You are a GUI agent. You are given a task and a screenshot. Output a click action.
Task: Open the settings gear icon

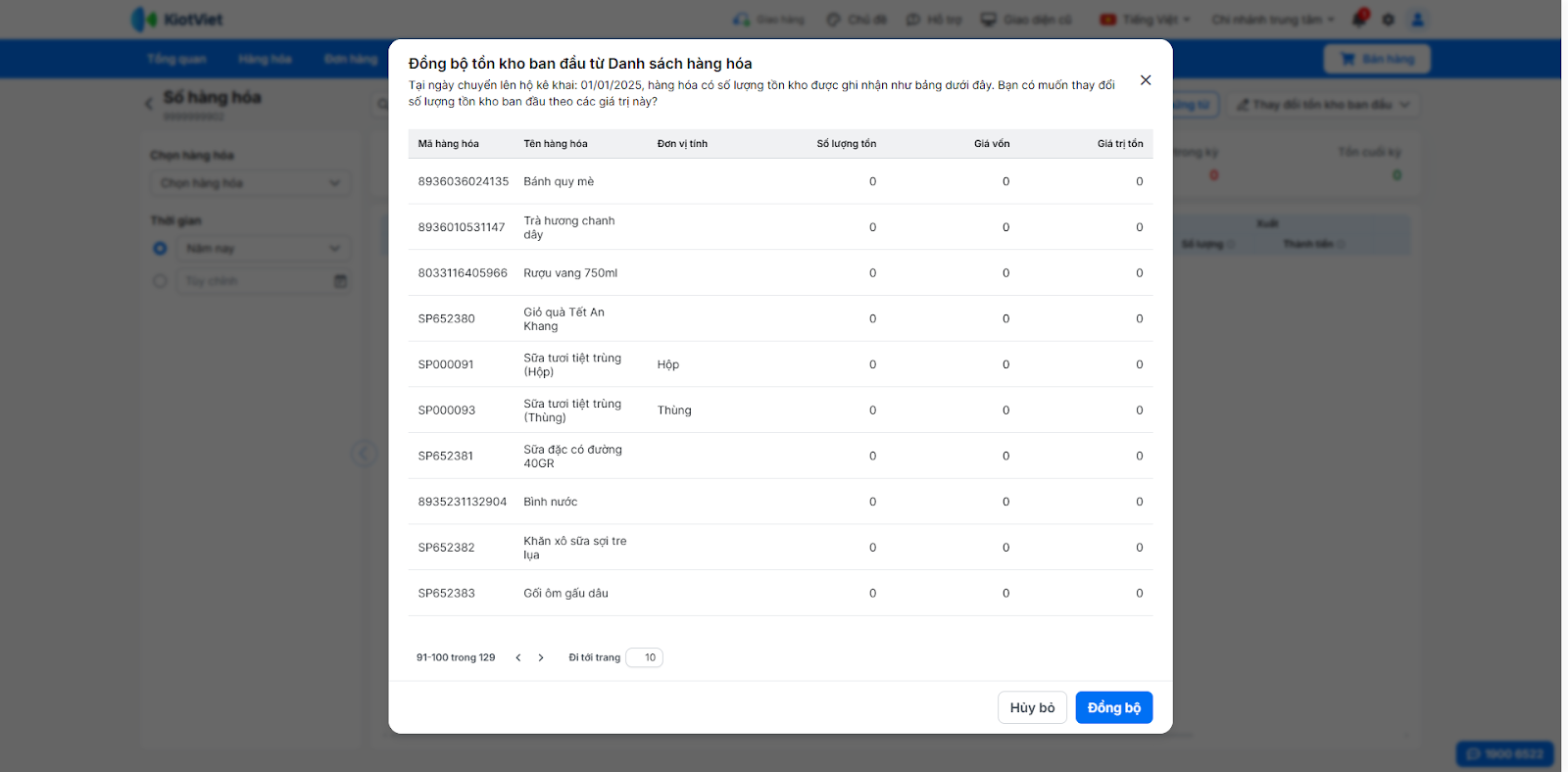coord(1389,20)
